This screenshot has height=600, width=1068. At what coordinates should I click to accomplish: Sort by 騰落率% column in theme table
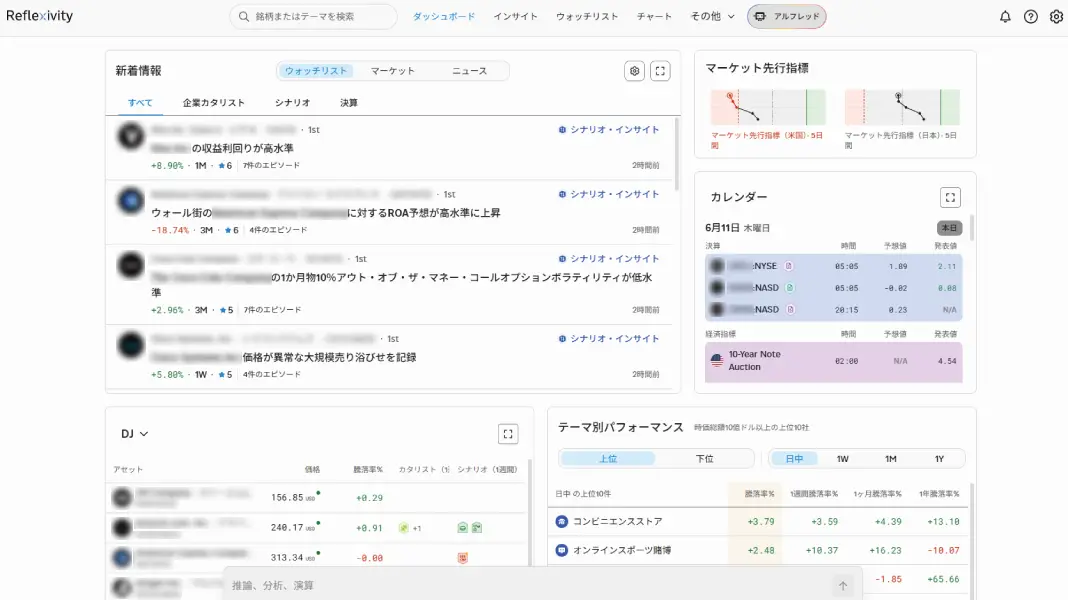pyautogui.click(x=759, y=494)
